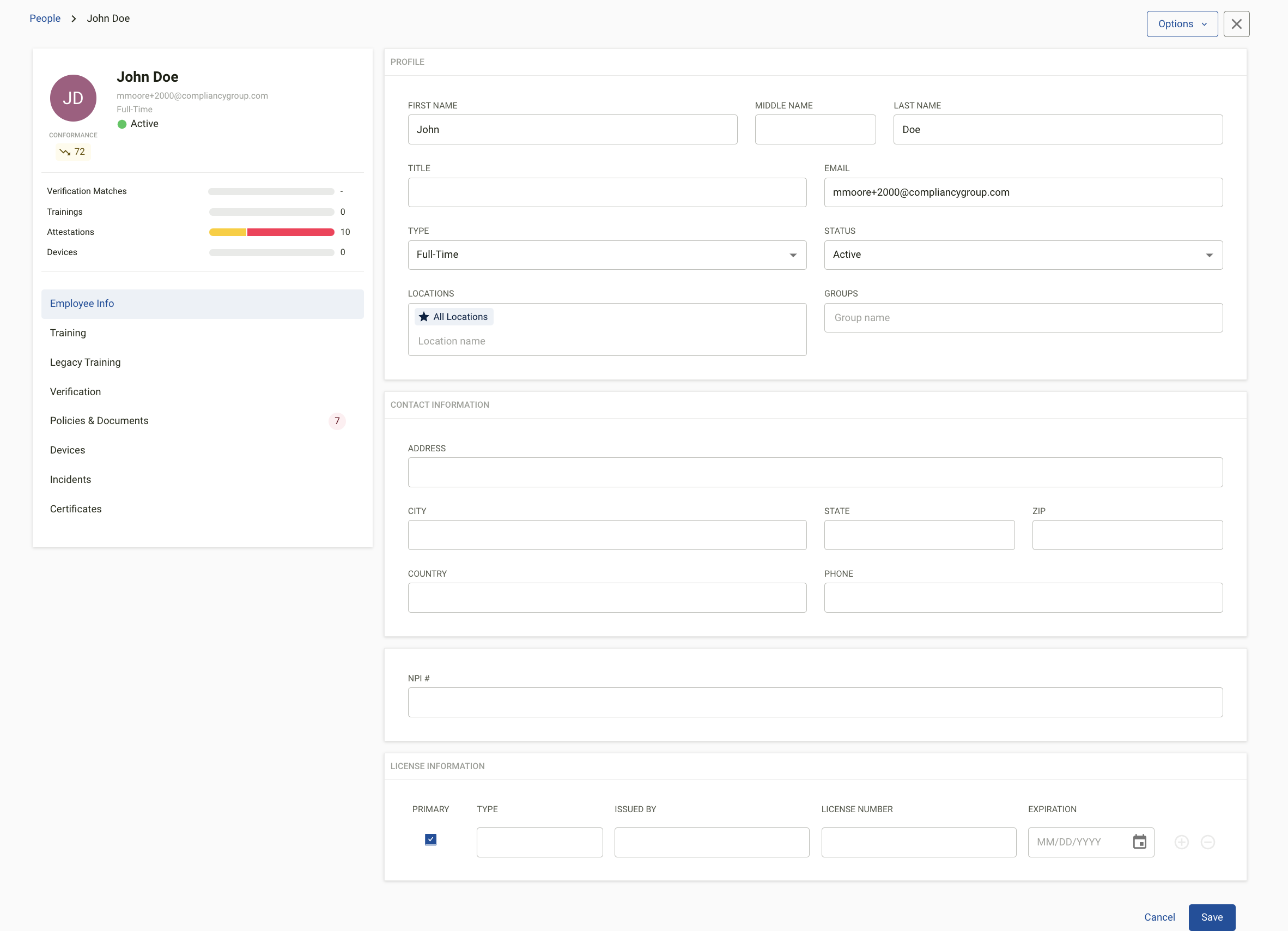The width and height of the screenshot is (1288, 931).
Task: Click into the NPI # input field
Action: [x=815, y=702]
